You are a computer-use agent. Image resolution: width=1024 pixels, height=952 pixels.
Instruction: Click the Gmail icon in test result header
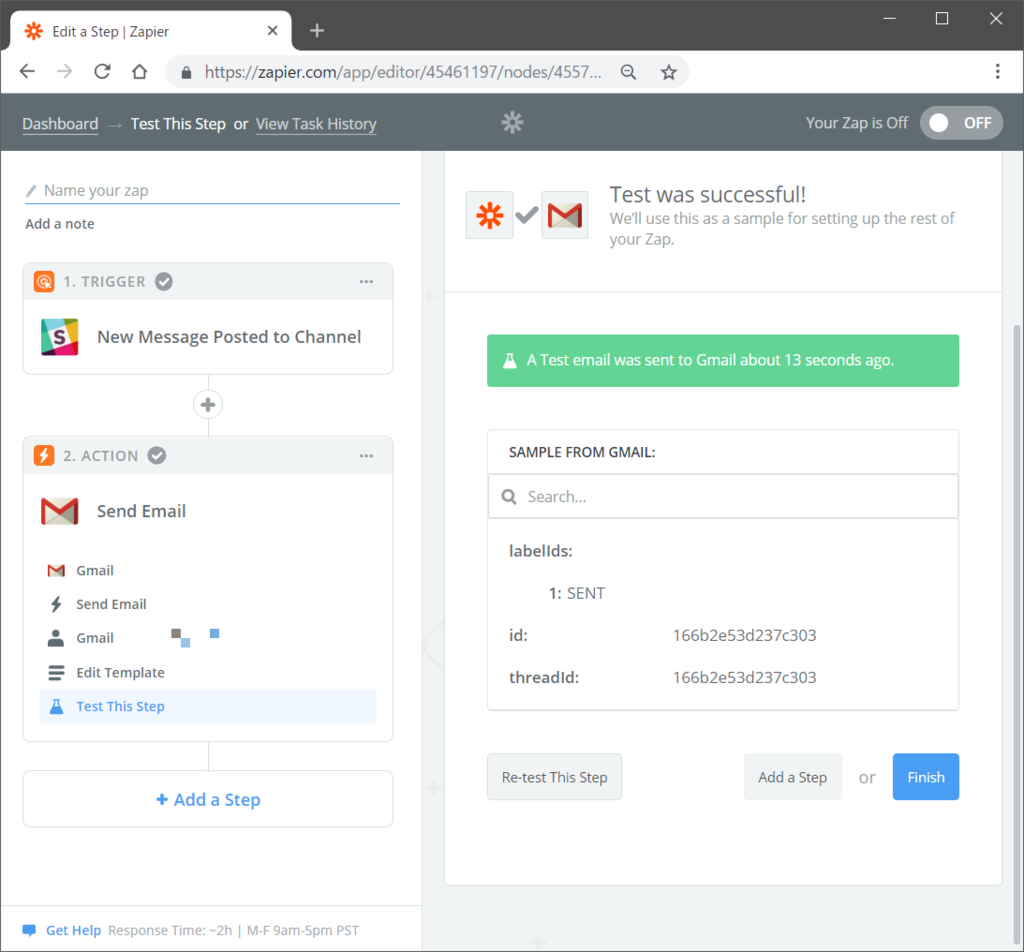(x=565, y=215)
